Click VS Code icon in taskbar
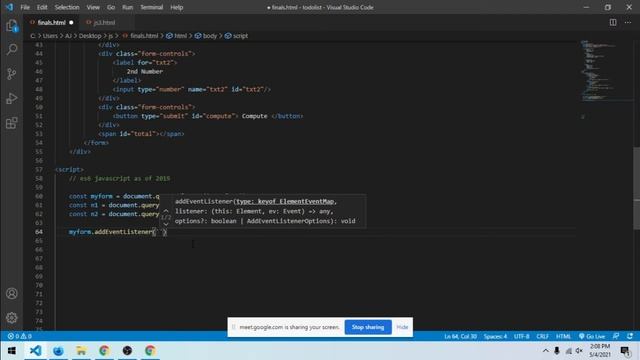 [36, 351]
